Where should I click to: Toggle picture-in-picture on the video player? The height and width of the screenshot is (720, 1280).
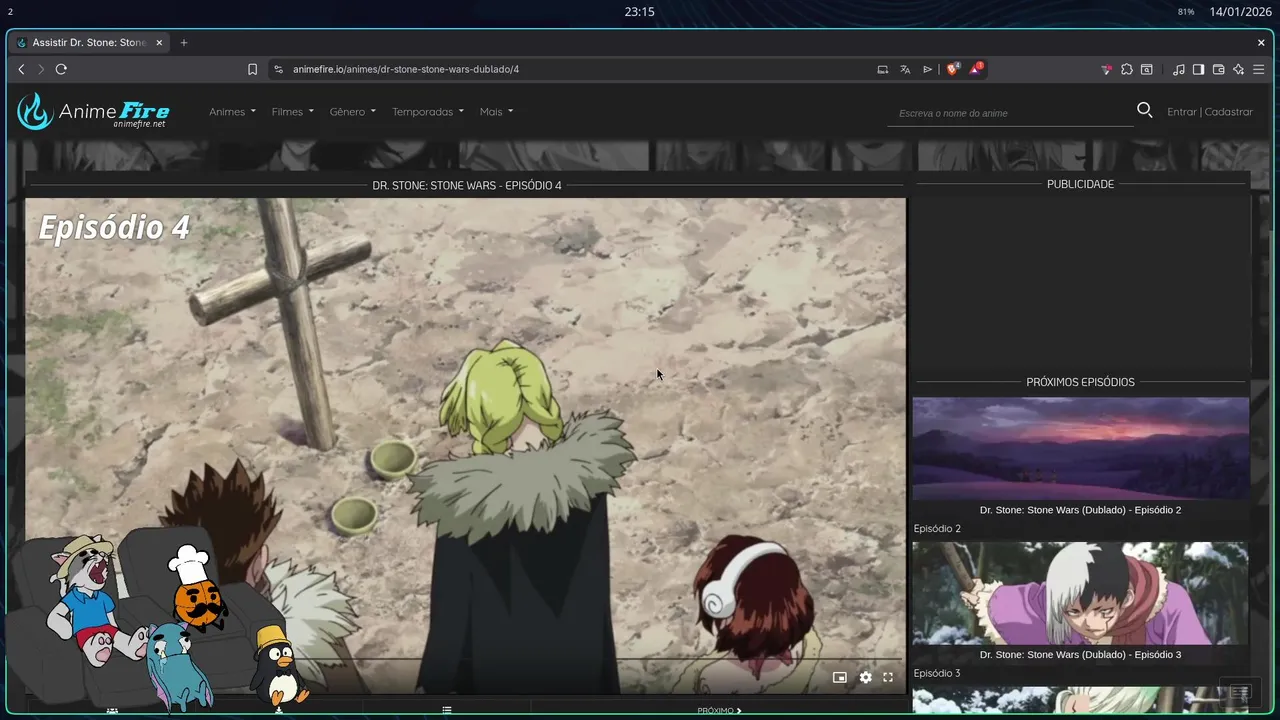[840, 677]
